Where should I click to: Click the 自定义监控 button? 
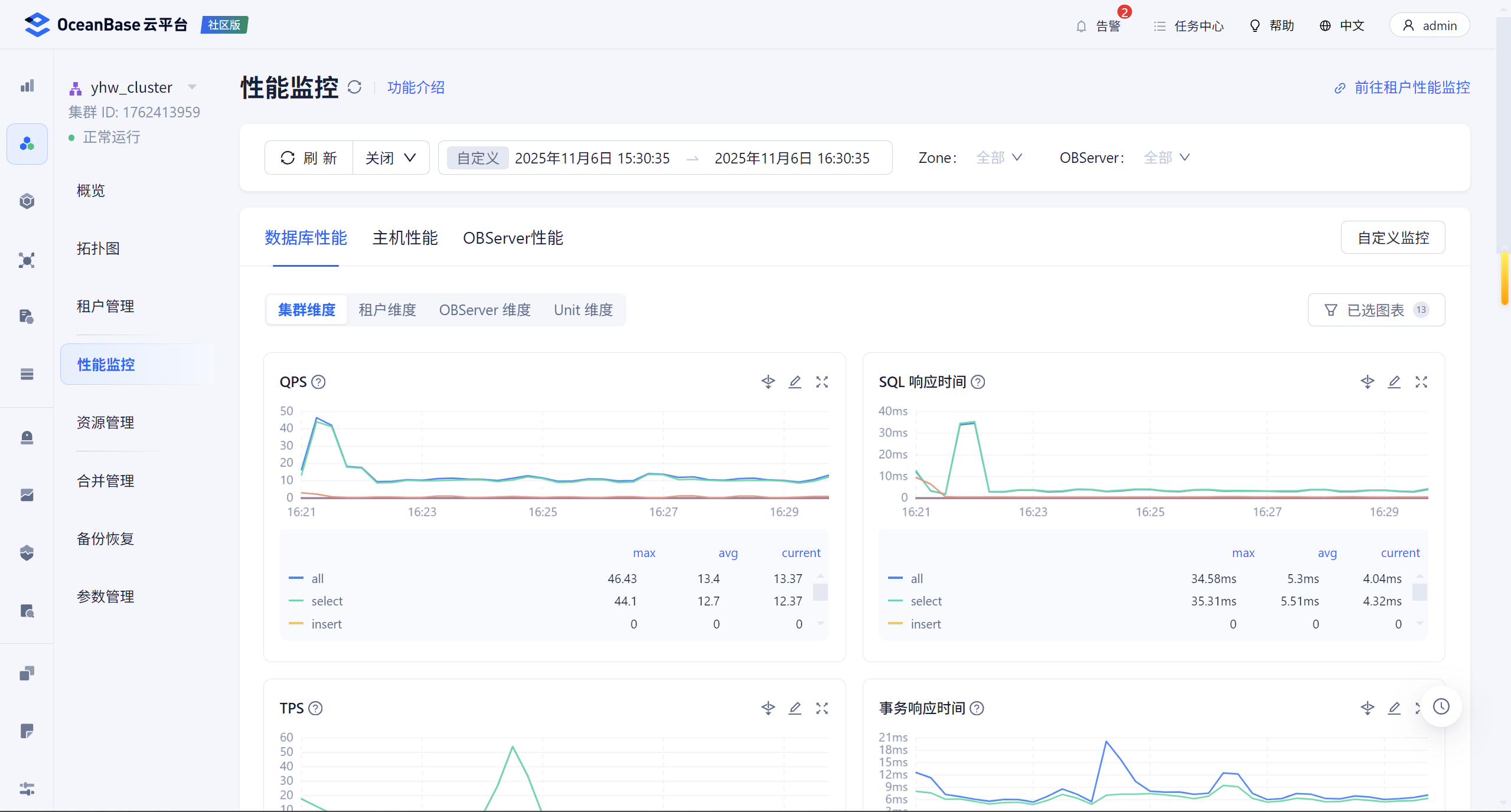click(1392, 237)
